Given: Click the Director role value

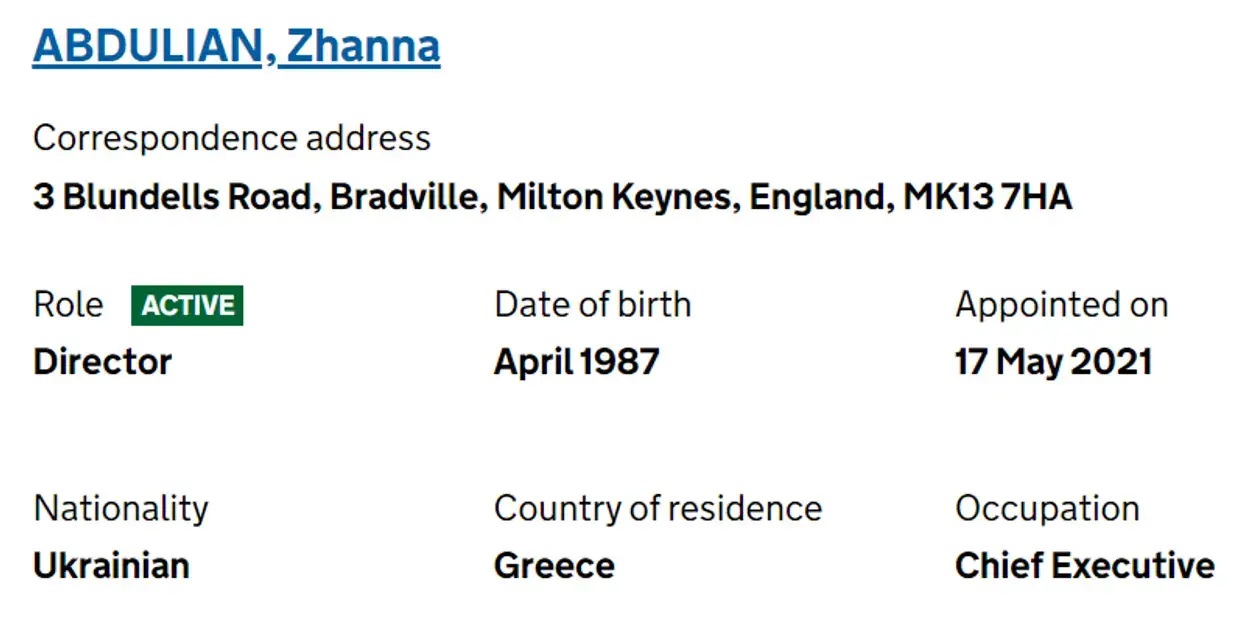Looking at the screenshot, I should 102,362.
